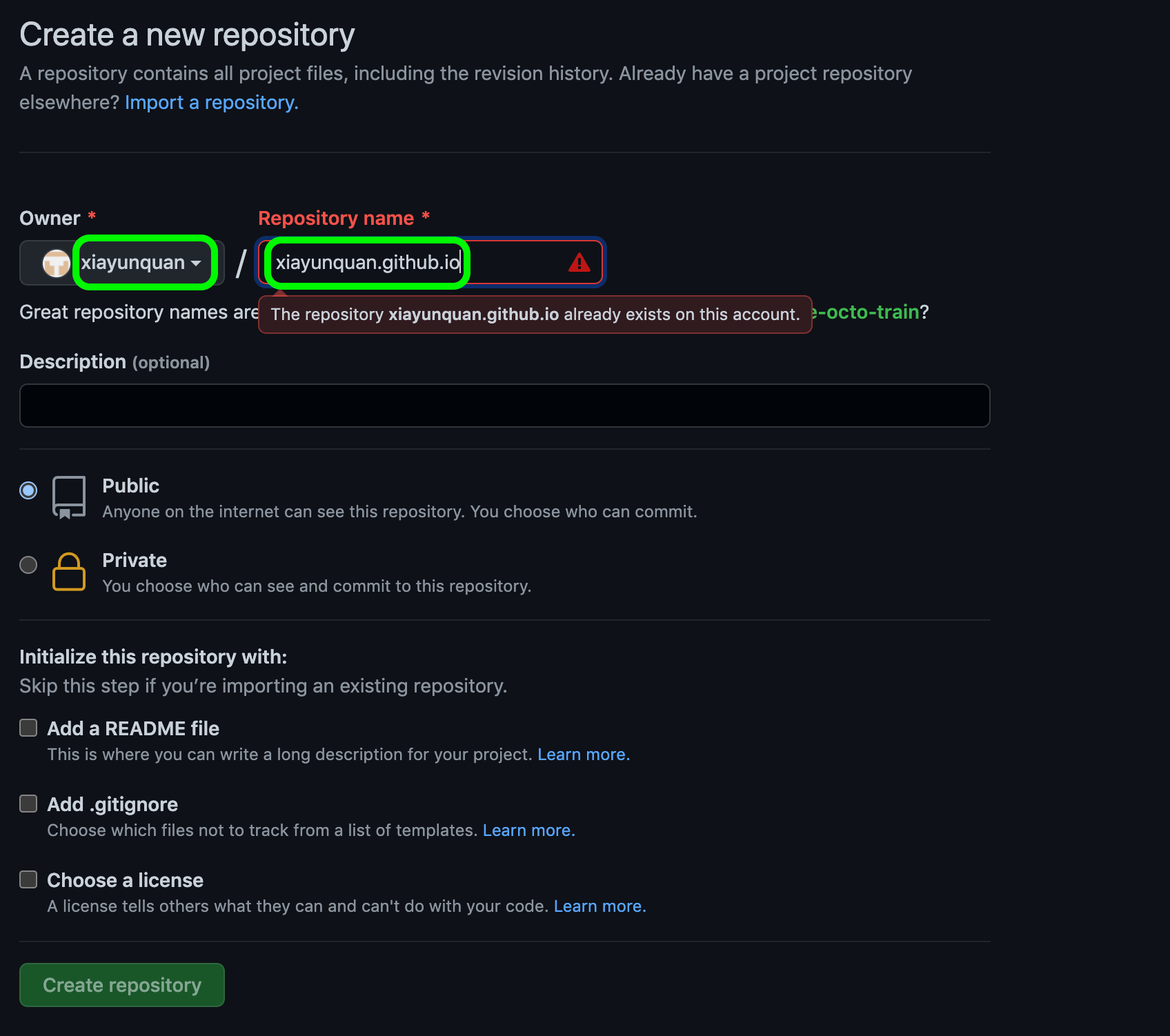Click the red warning triangle in name field

pyautogui.click(x=578, y=262)
